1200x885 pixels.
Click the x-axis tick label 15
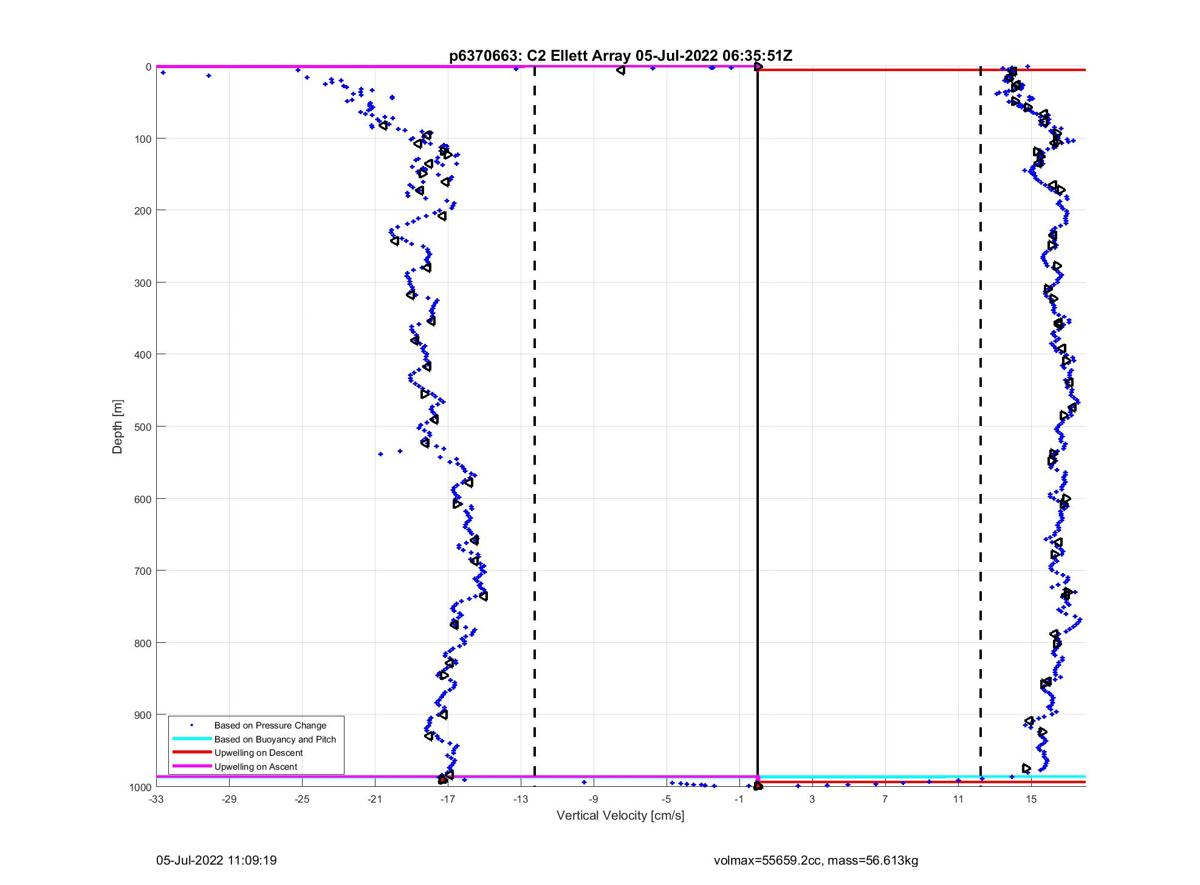(1031, 799)
